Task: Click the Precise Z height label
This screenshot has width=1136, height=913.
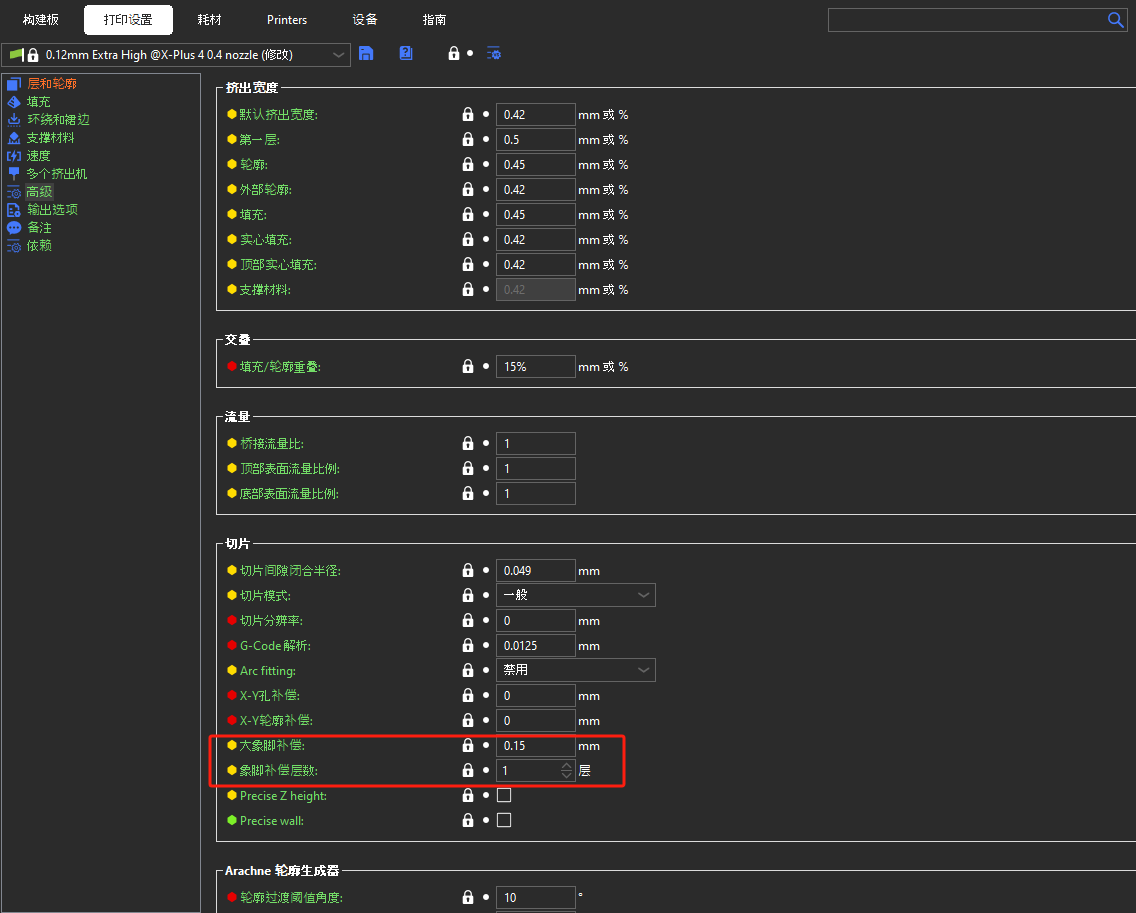Action: (283, 796)
